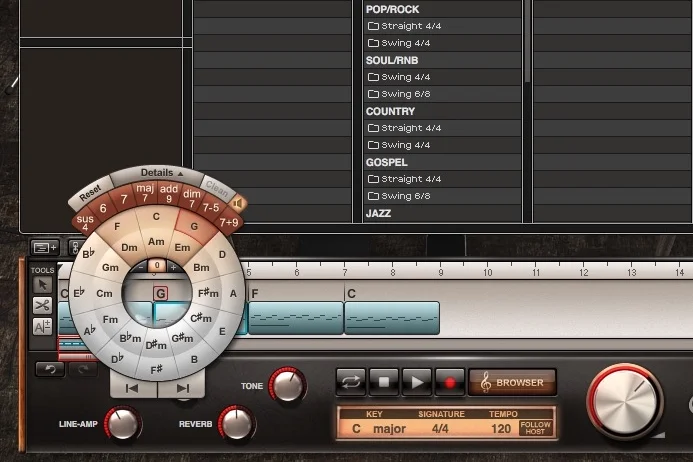Open the major scale mode selector
Viewport: 693px width, 462px height.
(389, 429)
